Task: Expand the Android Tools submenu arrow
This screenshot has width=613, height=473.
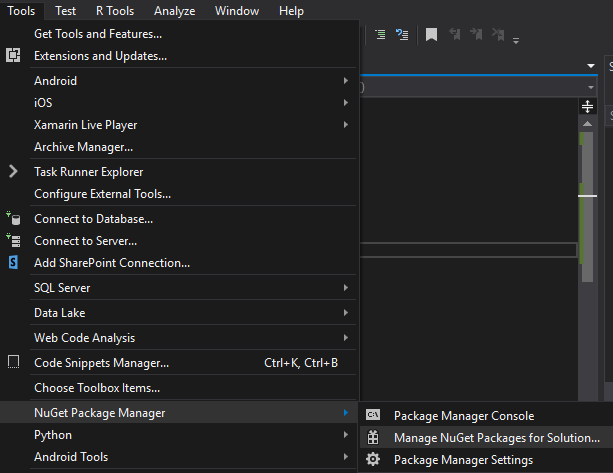Action: point(346,456)
